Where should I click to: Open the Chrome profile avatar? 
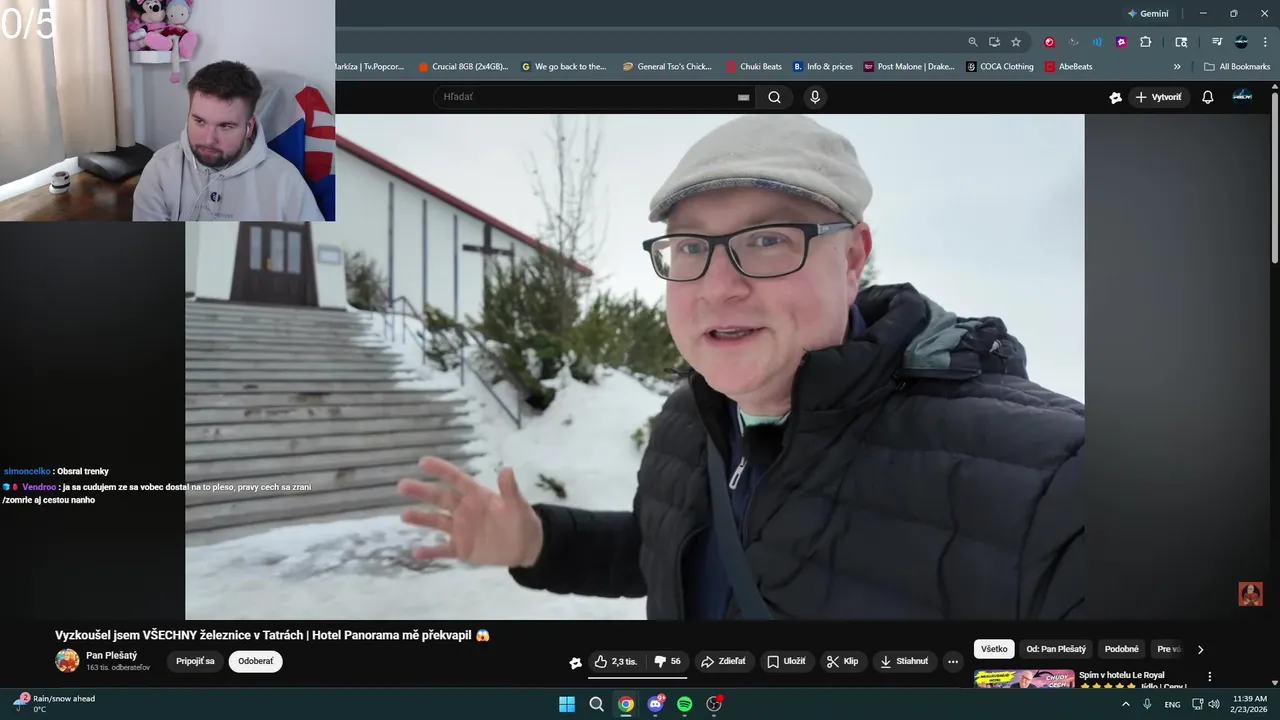click(x=1241, y=42)
